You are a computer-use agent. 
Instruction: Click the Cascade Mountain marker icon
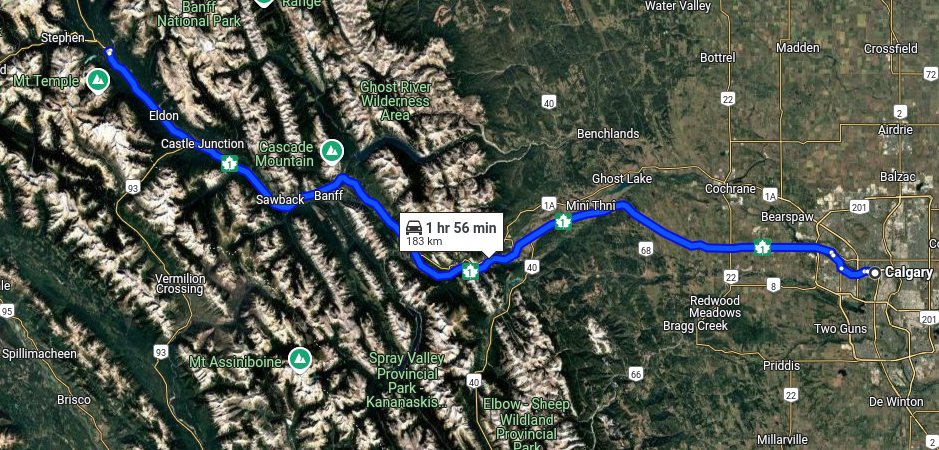click(330, 151)
